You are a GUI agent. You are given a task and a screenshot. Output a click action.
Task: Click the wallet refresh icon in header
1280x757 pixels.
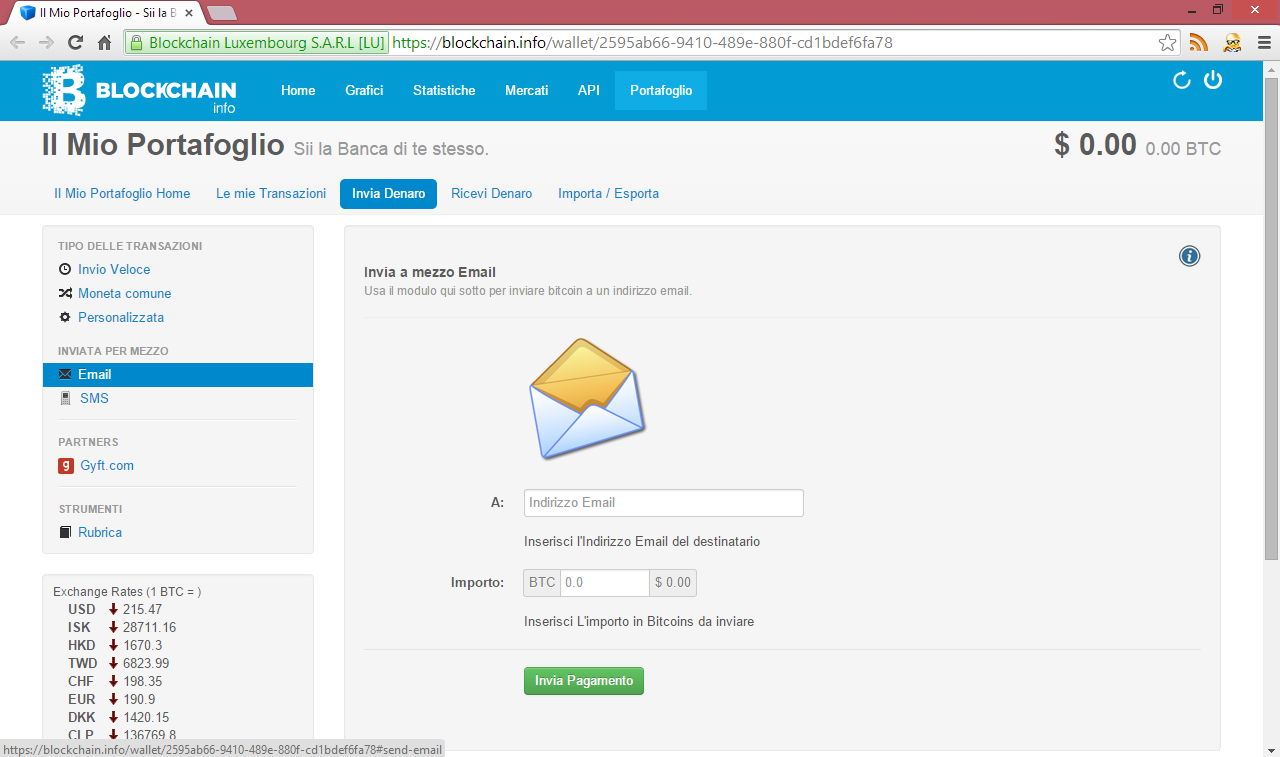pos(1182,81)
